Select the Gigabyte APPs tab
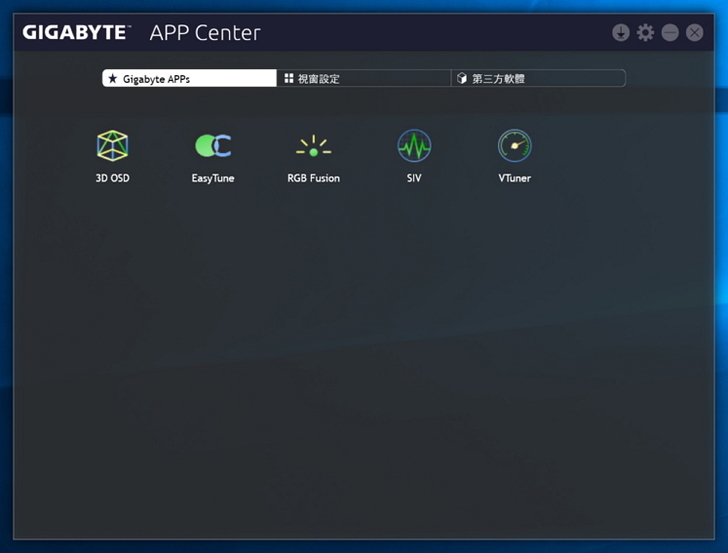Image resolution: width=728 pixels, height=553 pixels. 189,78
